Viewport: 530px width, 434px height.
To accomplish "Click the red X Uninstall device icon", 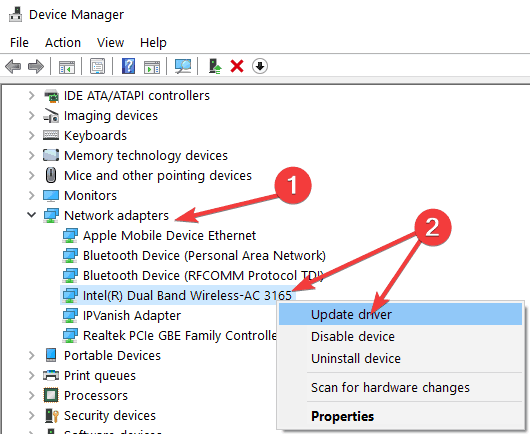I will 237,66.
